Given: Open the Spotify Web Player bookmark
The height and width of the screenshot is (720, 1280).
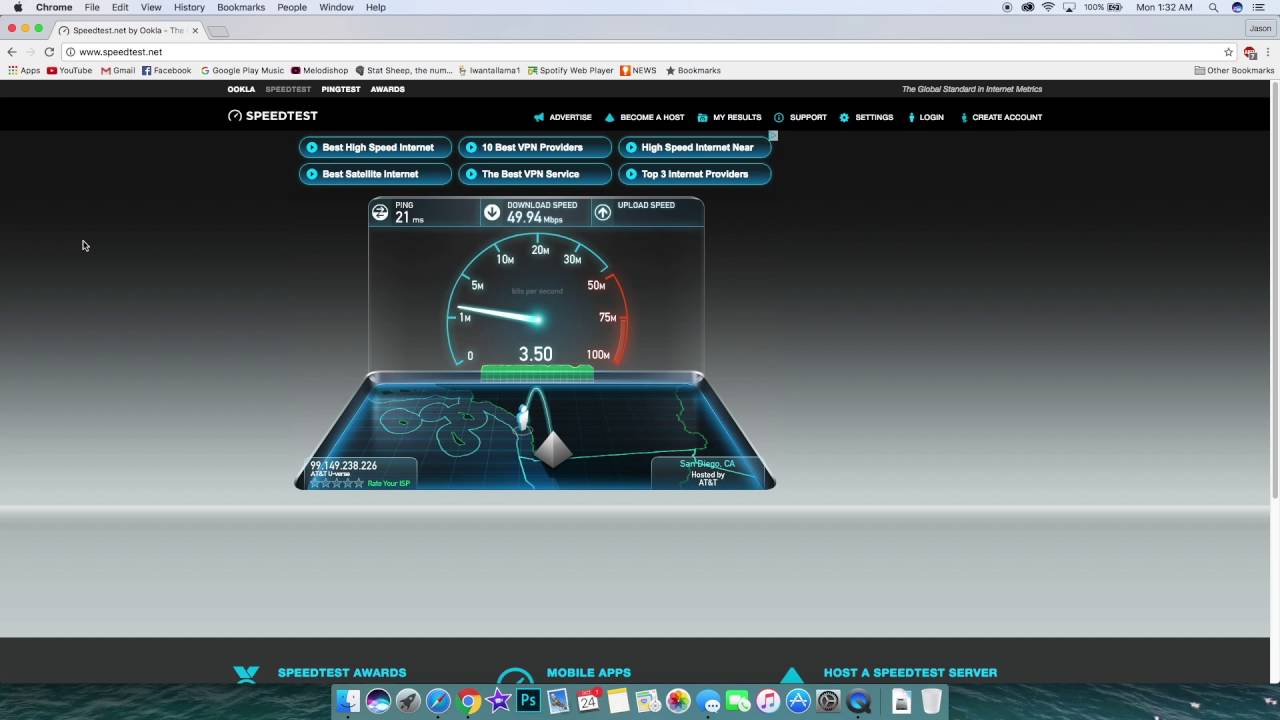Looking at the screenshot, I should click(x=571, y=71).
